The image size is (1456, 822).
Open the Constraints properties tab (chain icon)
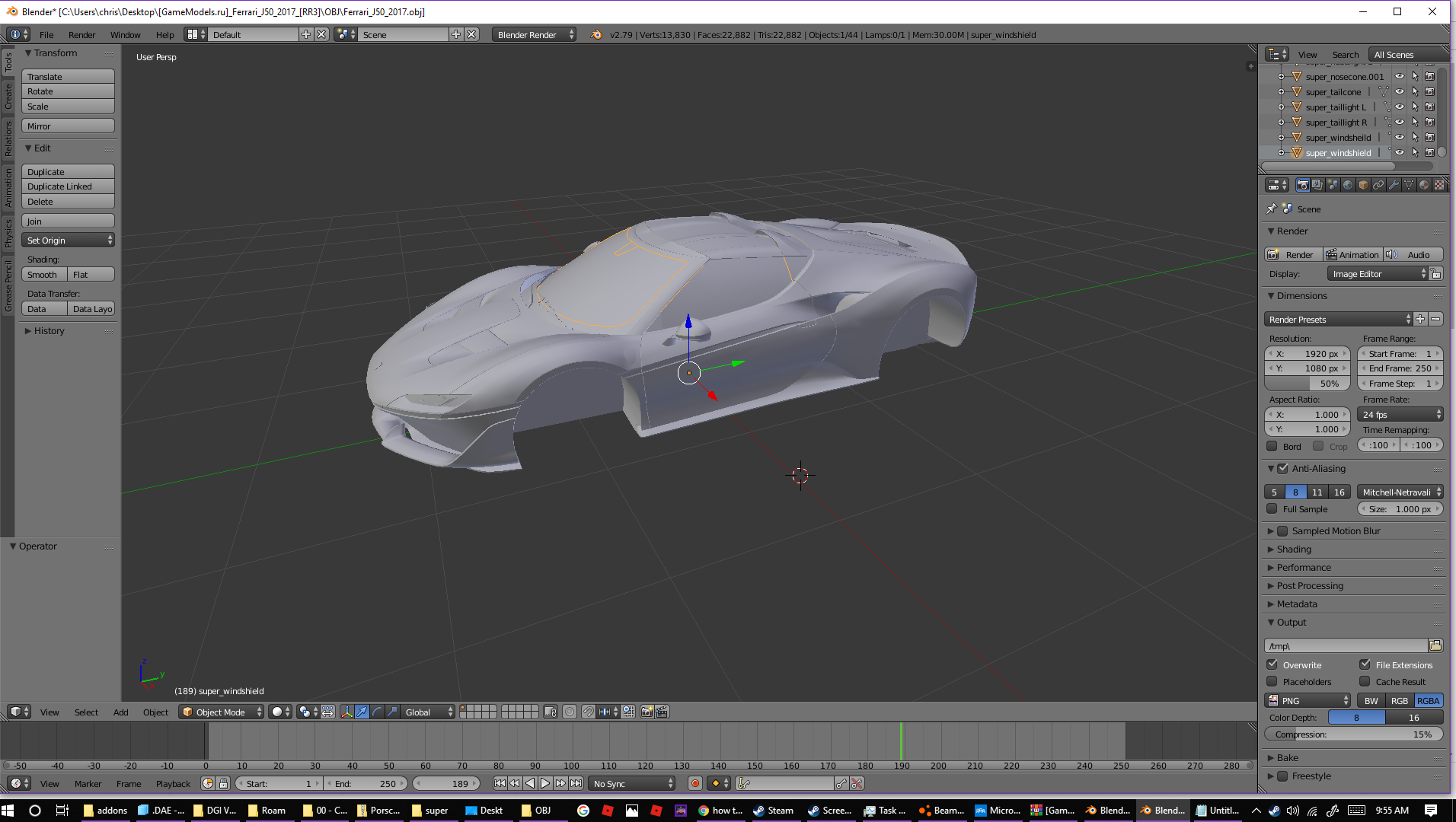pos(1378,185)
